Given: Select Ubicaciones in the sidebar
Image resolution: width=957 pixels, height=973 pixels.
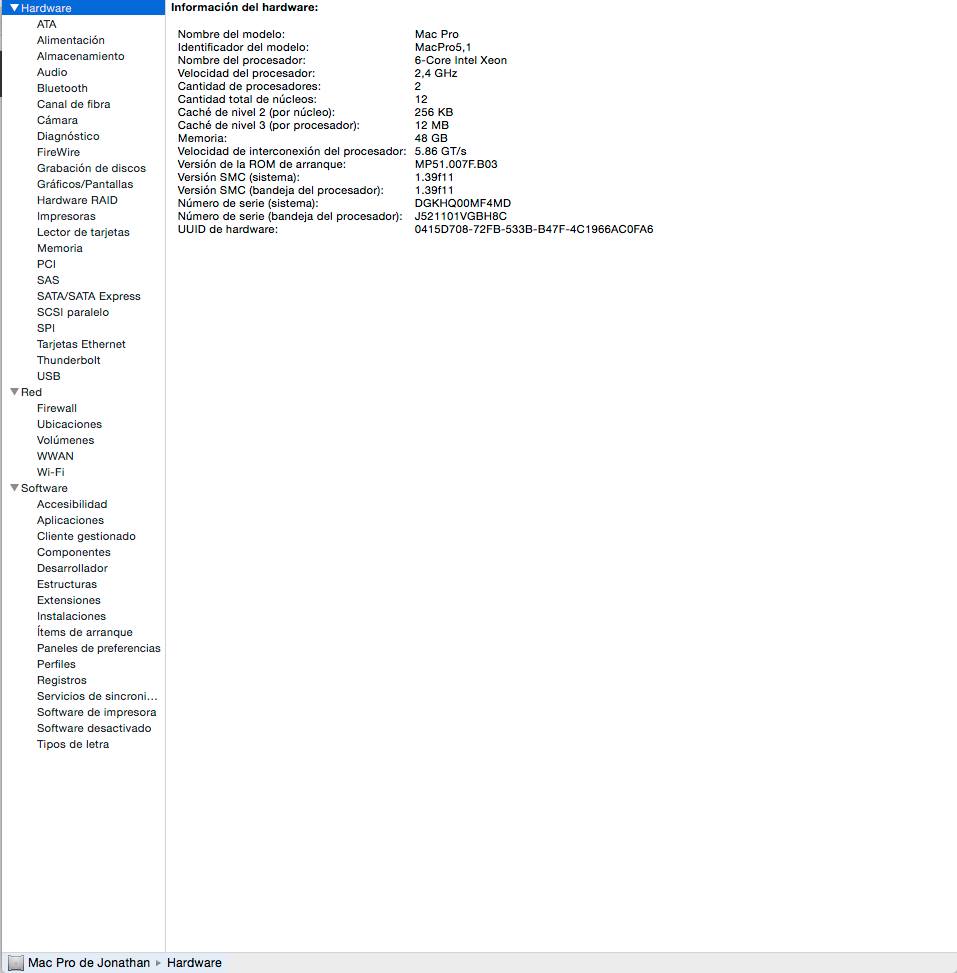Looking at the screenshot, I should coord(69,424).
